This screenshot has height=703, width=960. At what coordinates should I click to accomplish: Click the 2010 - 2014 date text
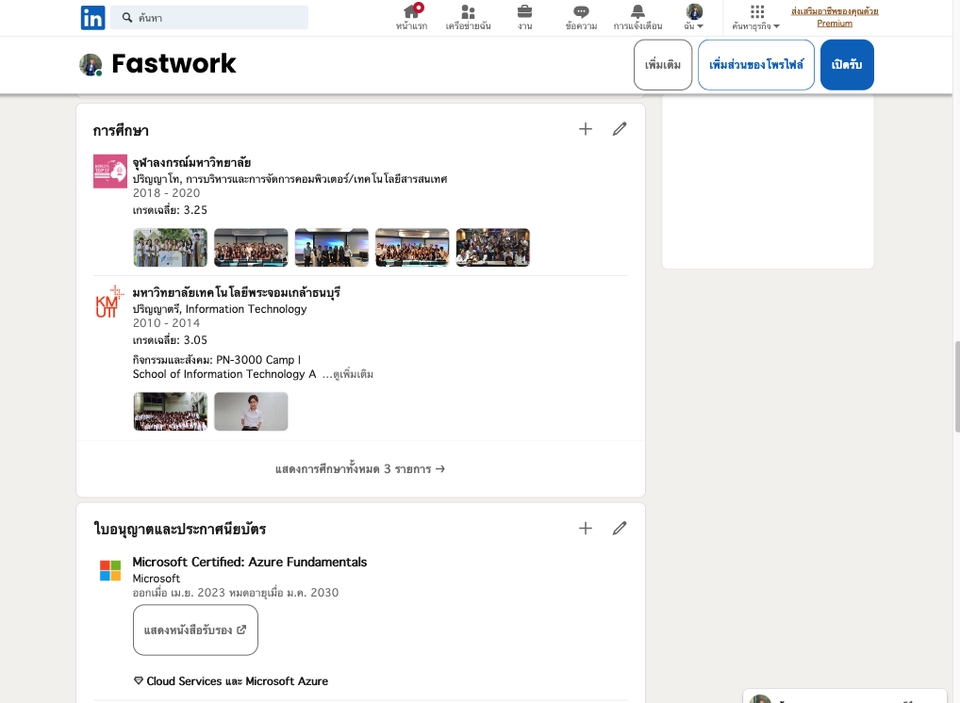(x=166, y=323)
